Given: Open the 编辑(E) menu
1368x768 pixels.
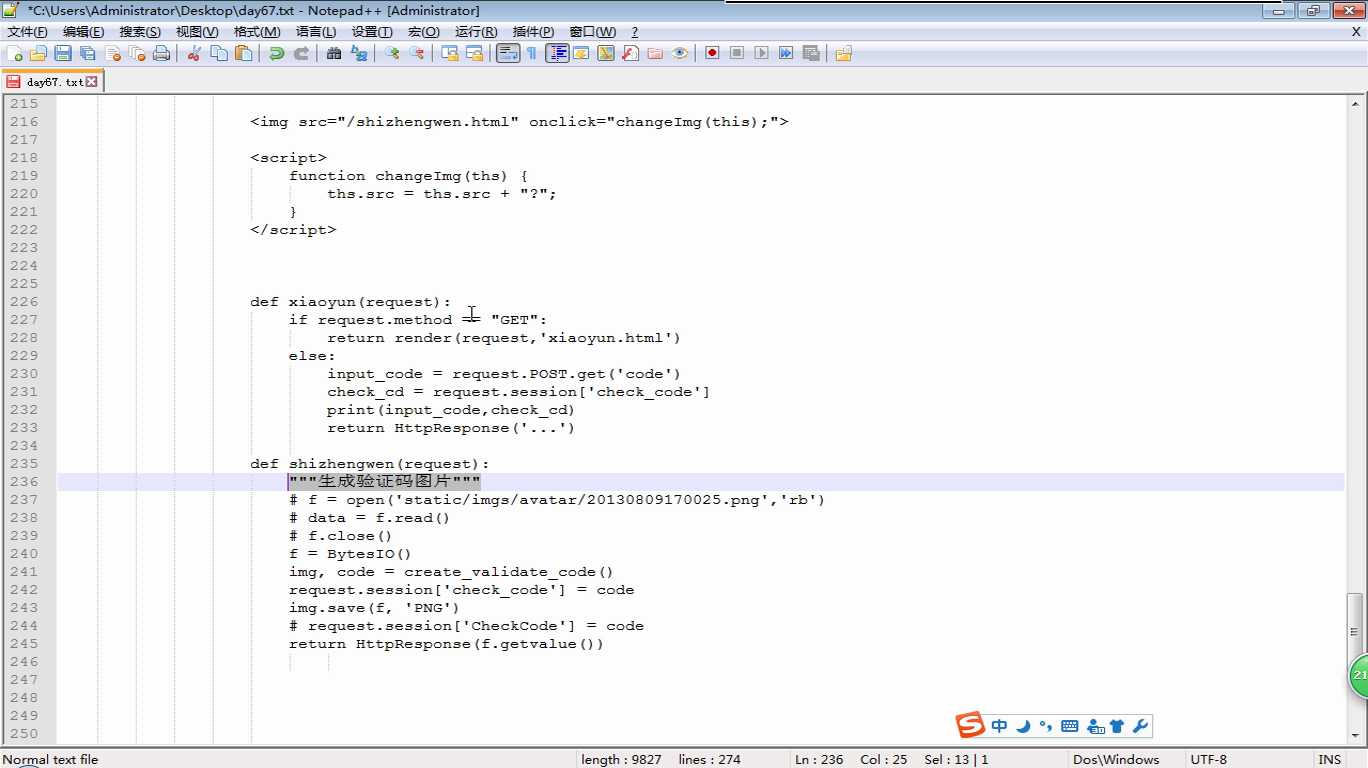Looking at the screenshot, I should [83, 32].
